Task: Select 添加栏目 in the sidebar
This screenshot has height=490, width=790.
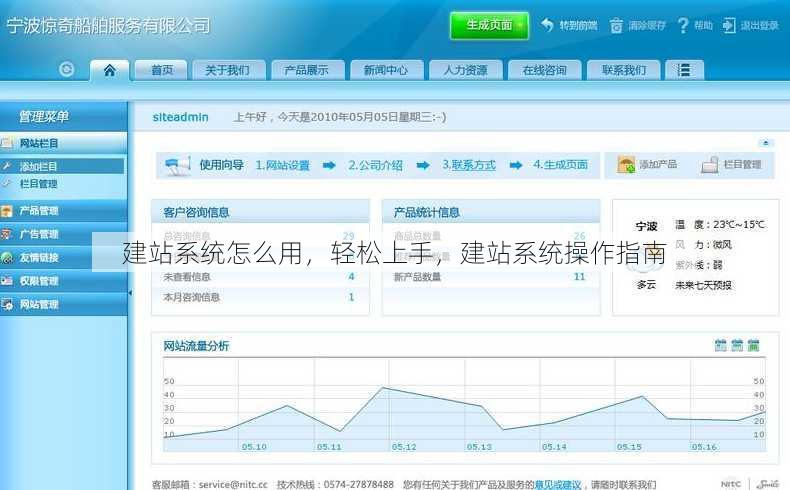Action: (62, 166)
